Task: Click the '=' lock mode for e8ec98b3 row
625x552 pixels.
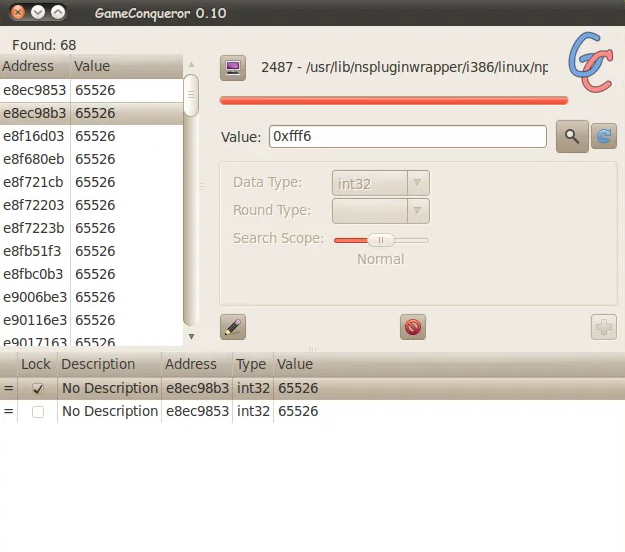Action: point(8,388)
